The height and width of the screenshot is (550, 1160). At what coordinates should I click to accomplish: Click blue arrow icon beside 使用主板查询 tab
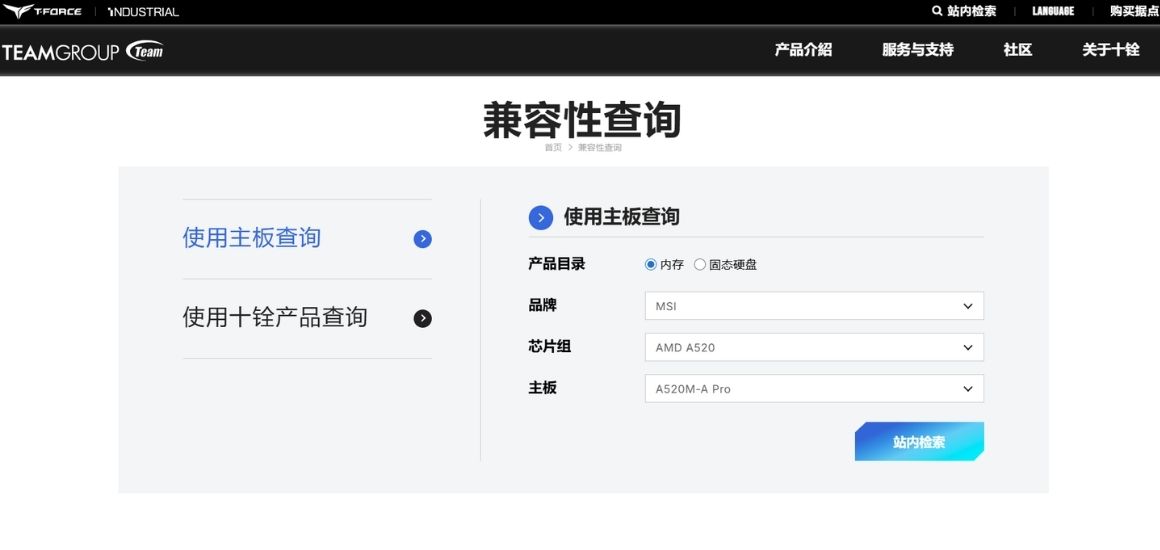click(422, 239)
